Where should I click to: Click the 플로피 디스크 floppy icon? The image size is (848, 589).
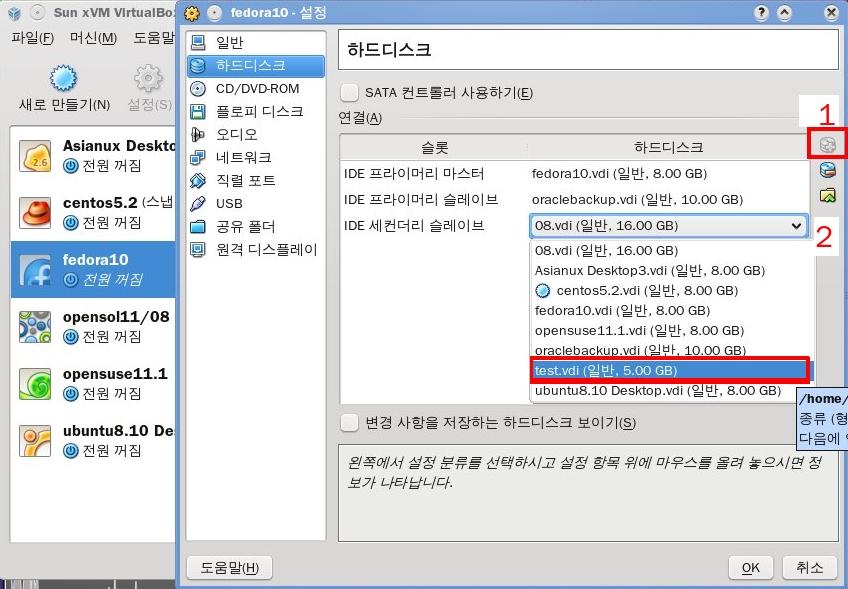tap(198, 111)
